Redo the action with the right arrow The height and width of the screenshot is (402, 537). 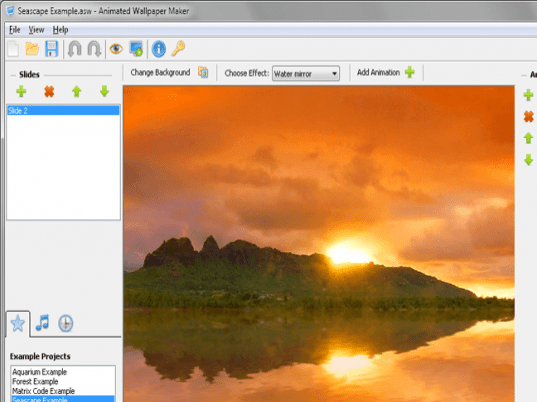coord(94,49)
